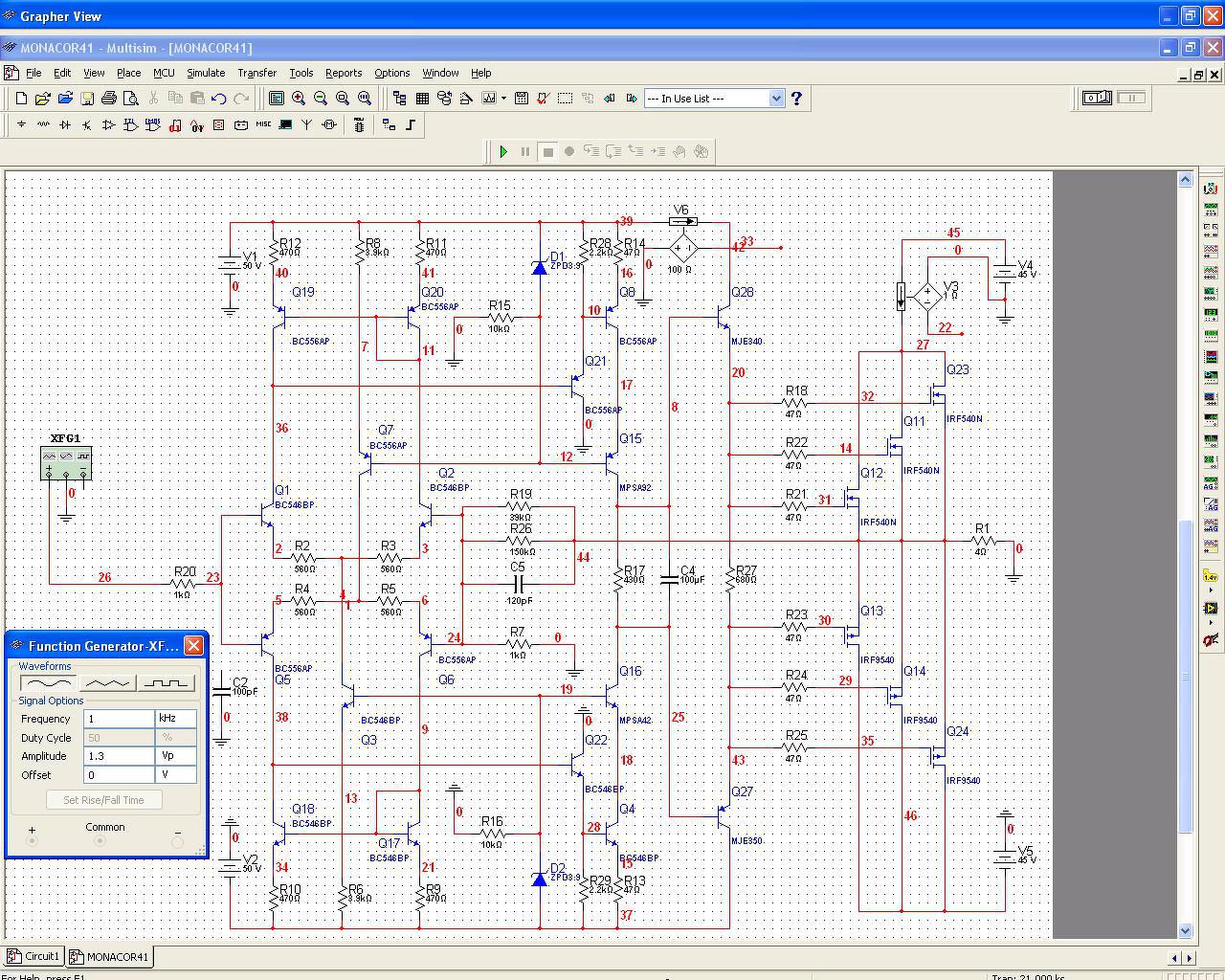Open the Simulate menu
Viewport: 1225px width, 980px height.
[x=205, y=73]
